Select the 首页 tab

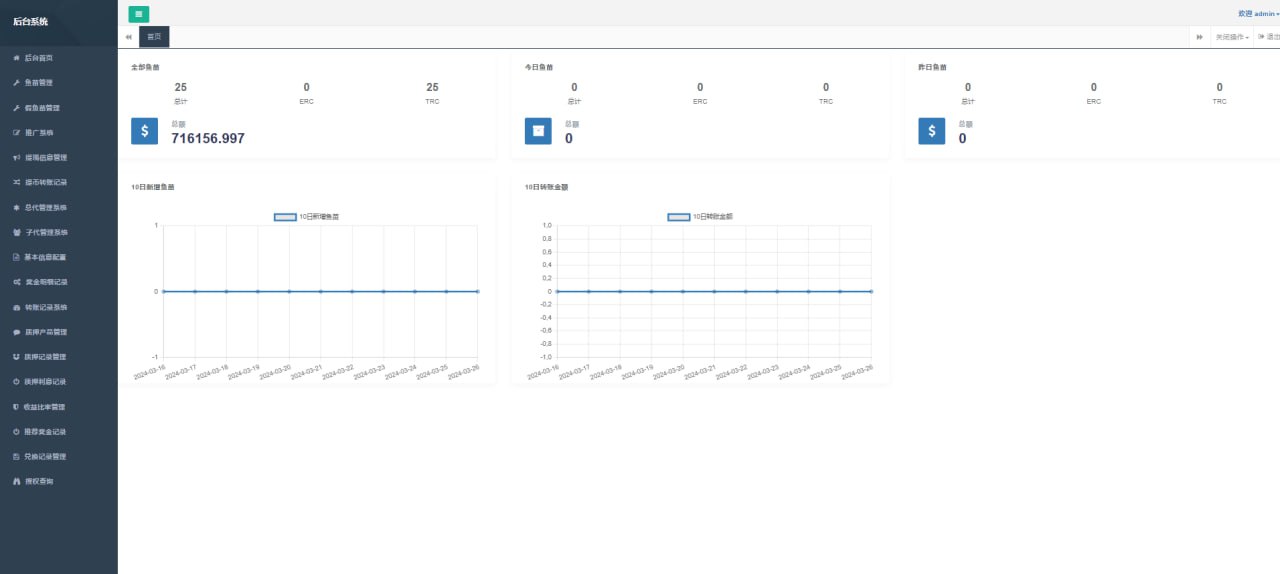point(154,37)
